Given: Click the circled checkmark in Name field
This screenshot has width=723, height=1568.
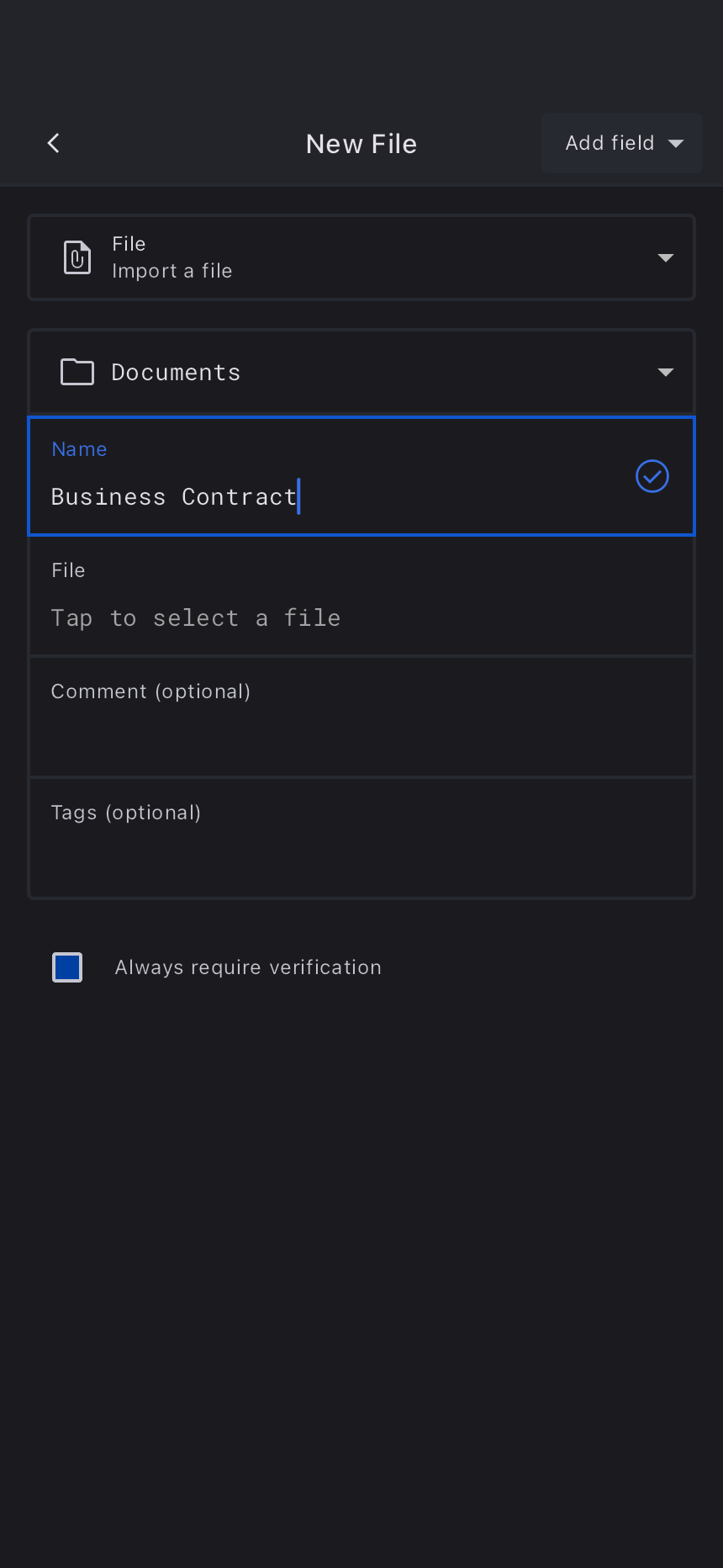Looking at the screenshot, I should click(x=652, y=476).
